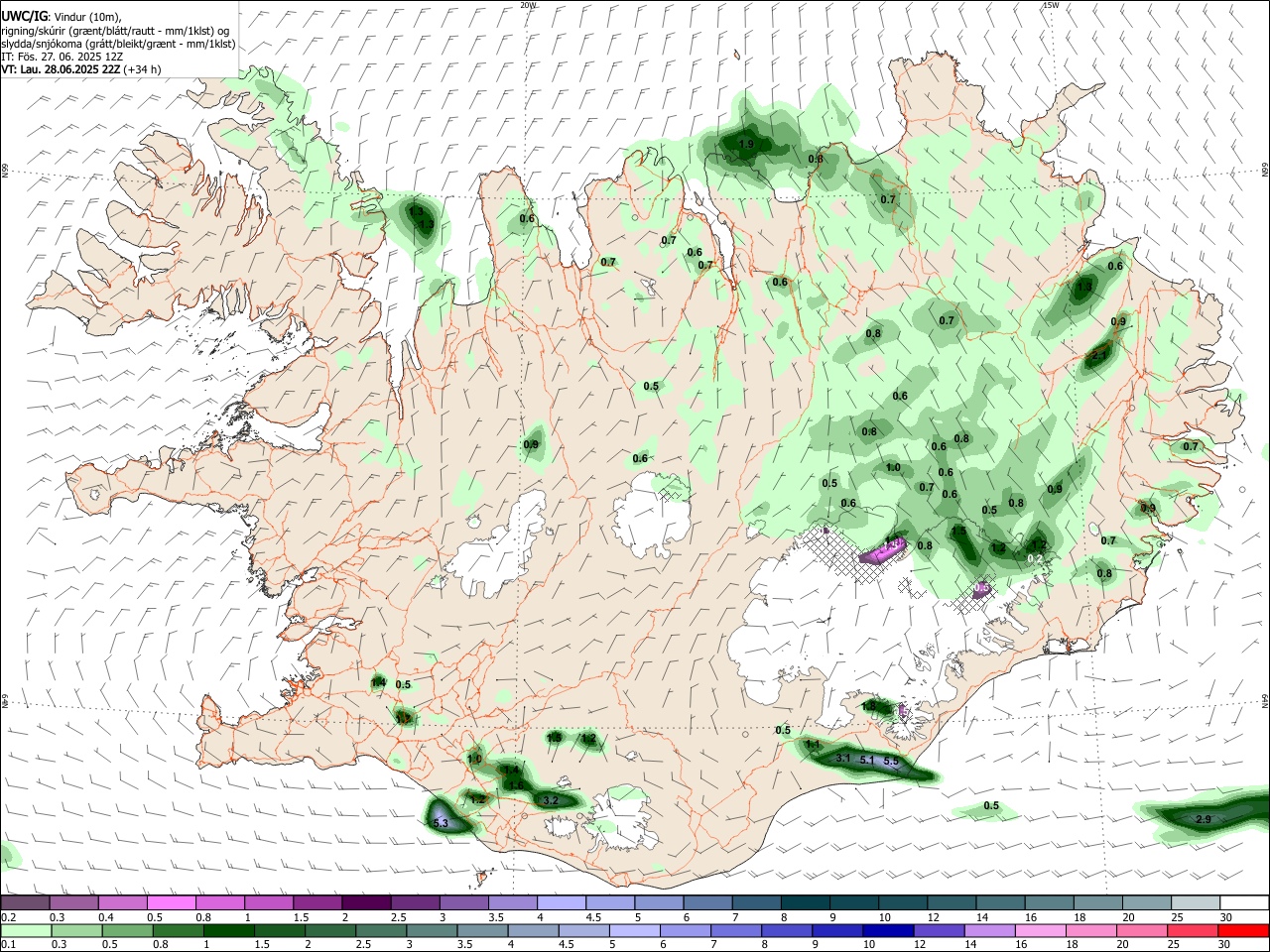Click the 20W longitude label
The width and height of the screenshot is (1270, 952).
(529, 5)
